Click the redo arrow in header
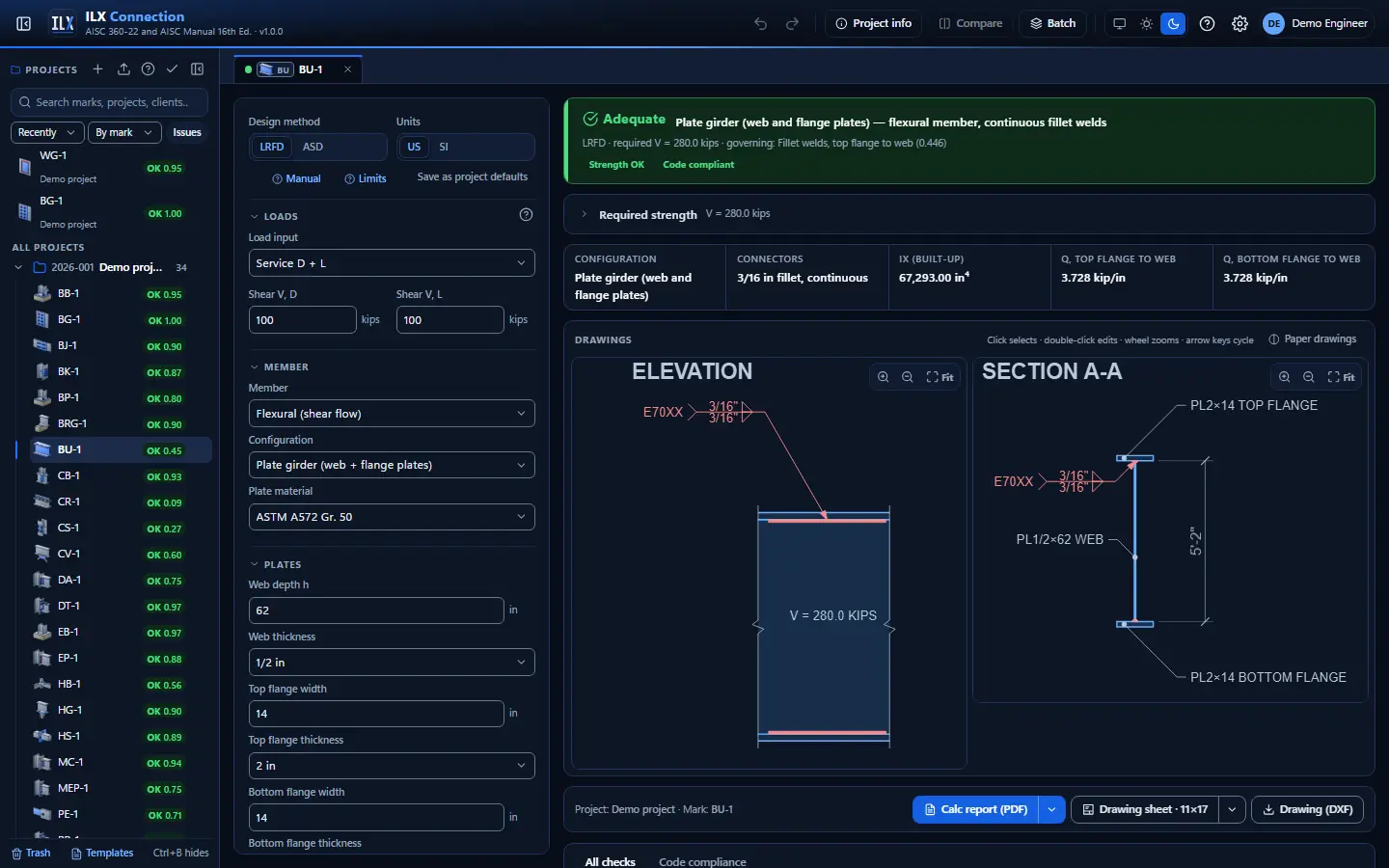The height and width of the screenshot is (868, 1389). [x=793, y=23]
